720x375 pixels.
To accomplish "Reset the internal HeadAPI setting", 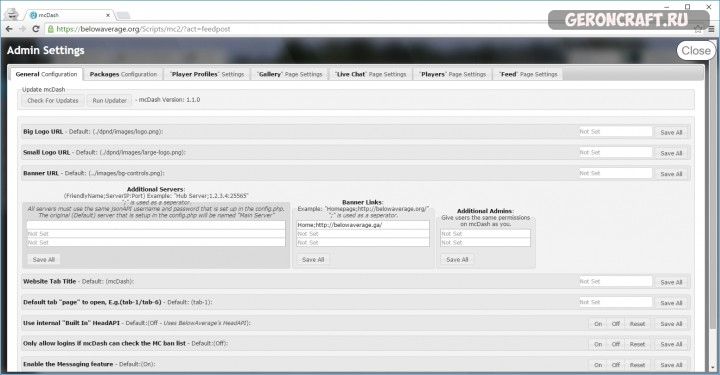I will (x=637, y=324).
